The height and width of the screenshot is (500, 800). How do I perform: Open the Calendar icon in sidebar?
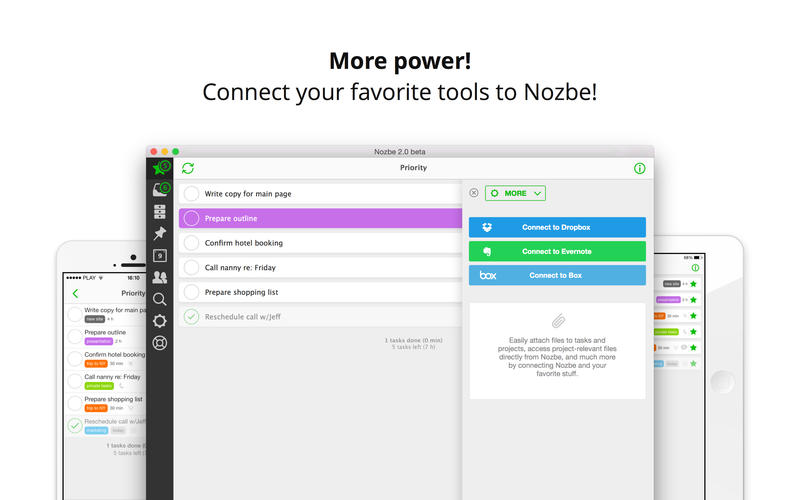(160, 255)
